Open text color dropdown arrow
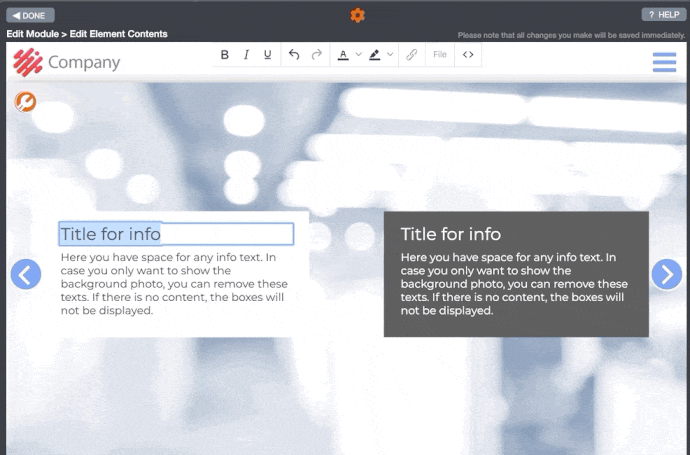The image size is (690, 455). tap(359, 55)
